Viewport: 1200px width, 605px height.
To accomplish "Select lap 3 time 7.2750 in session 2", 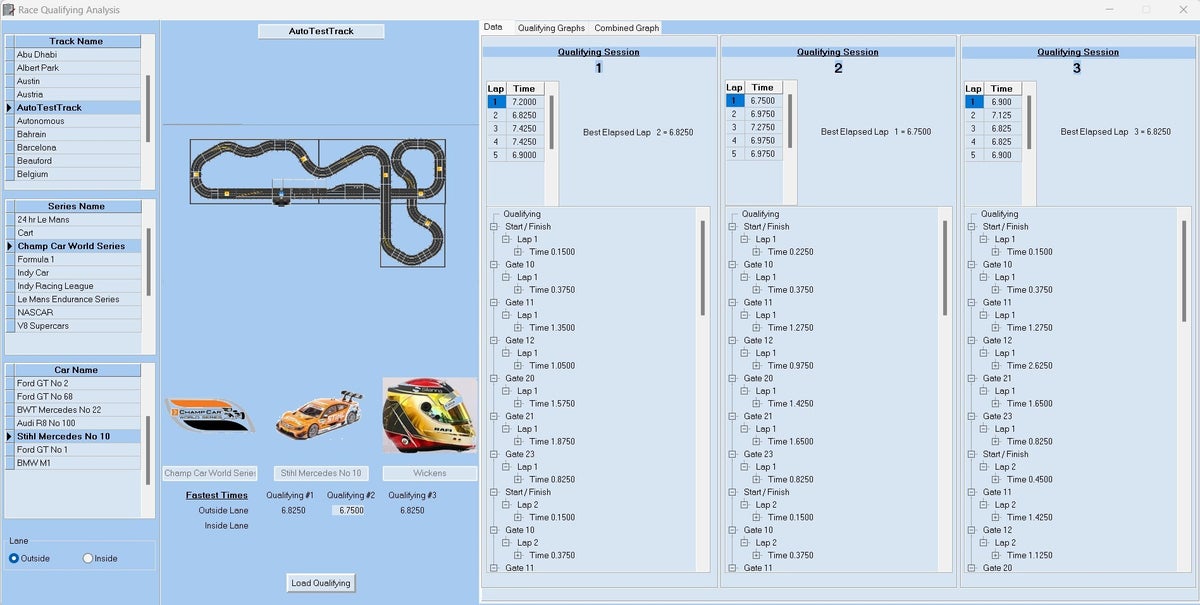I will click(762, 128).
